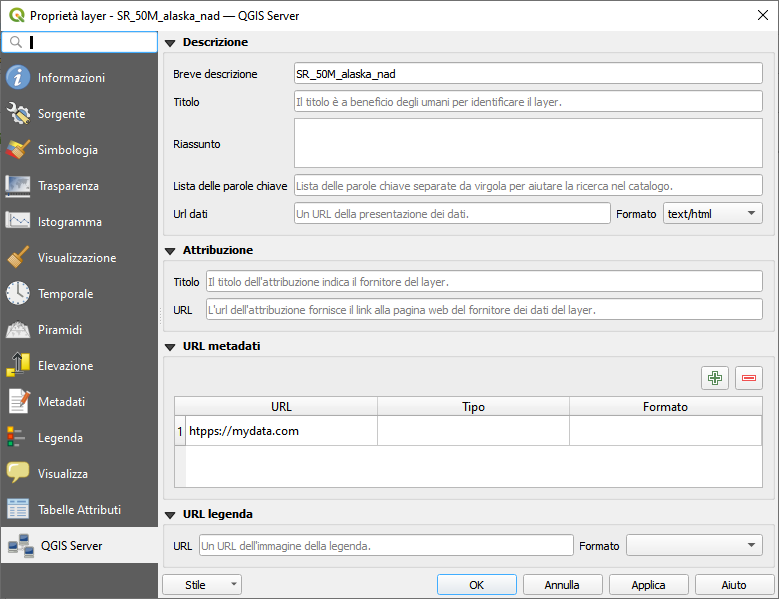This screenshot has width=779, height=599.
Task: Select the Istogramma chart icon
Action: (18, 222)
